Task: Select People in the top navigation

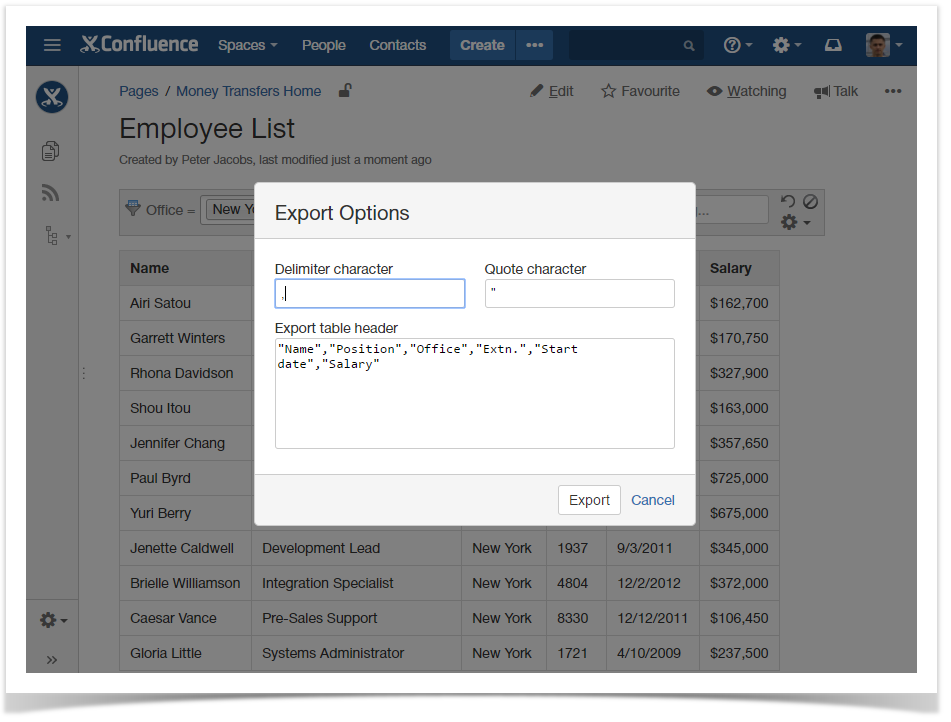Action: (x=323, y=45)
